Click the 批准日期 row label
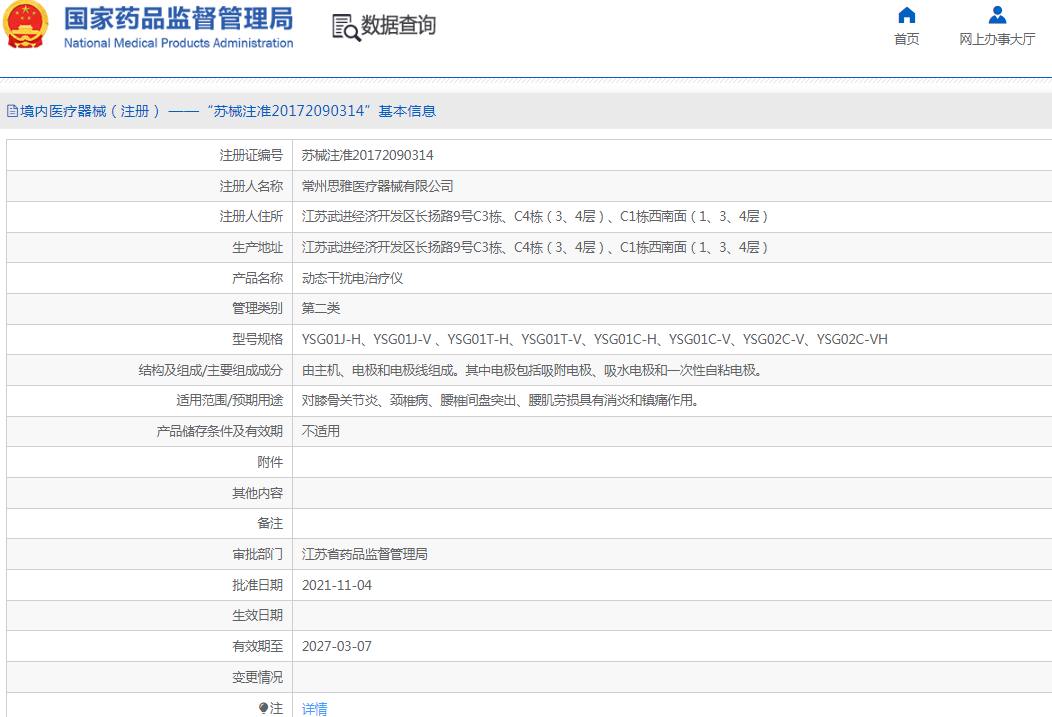The image size is (1052, 717). coord(258,585)
